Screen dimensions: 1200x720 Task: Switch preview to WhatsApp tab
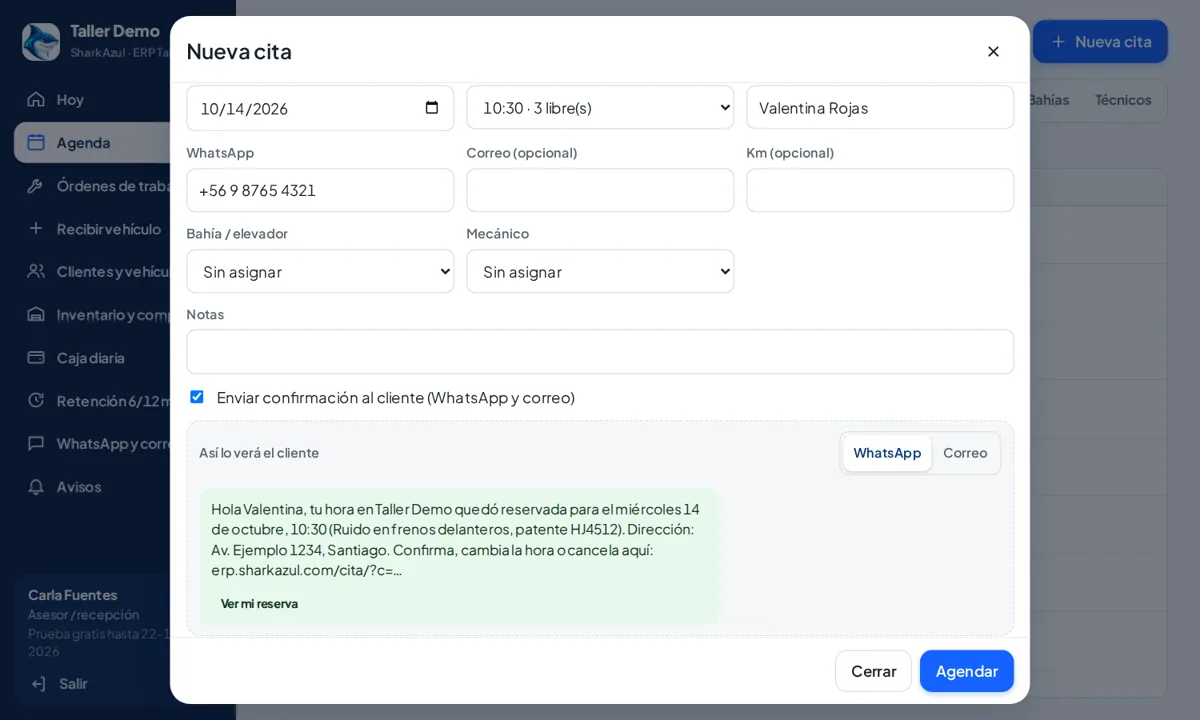pos(887,453)
